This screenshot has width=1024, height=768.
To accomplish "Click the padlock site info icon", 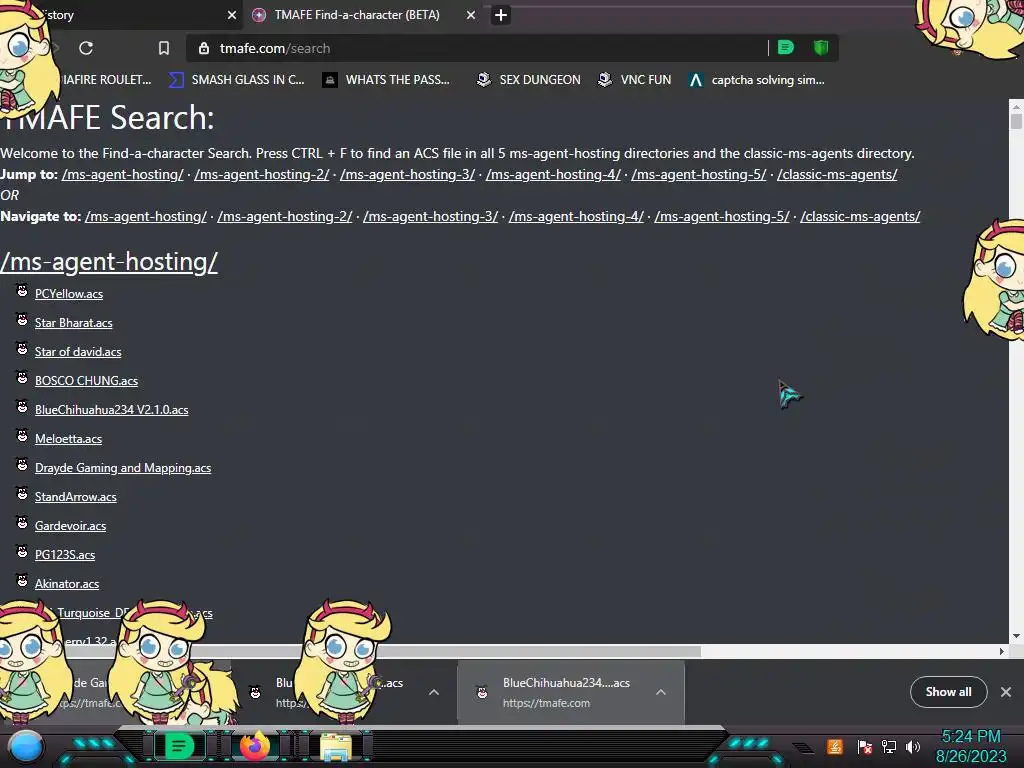I will click(x=204, y=48).
